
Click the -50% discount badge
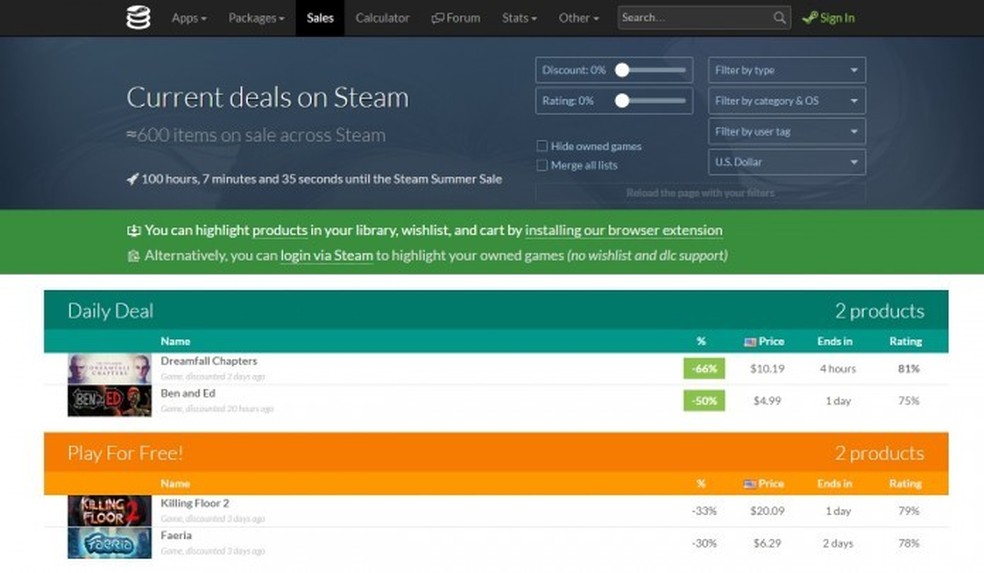pyautogui.click(x=704, y=400)
